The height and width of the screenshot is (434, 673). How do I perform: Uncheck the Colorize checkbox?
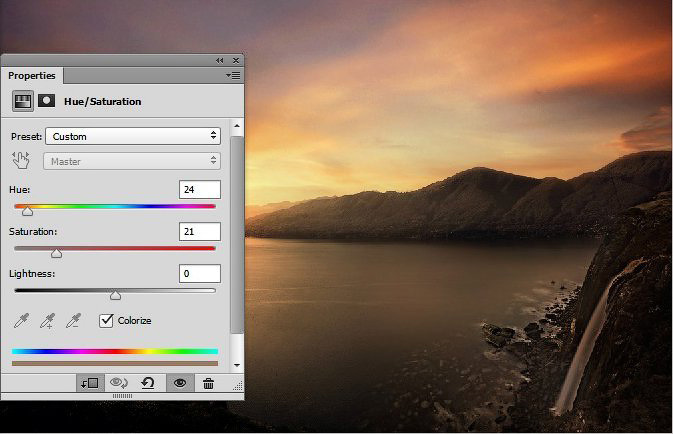point(106,321)
